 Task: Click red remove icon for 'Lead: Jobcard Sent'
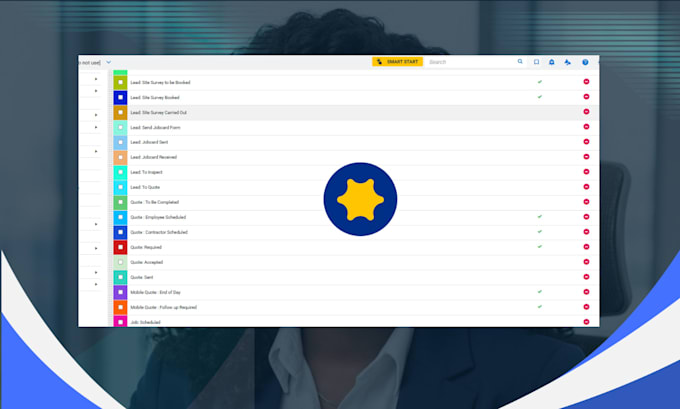586,141
